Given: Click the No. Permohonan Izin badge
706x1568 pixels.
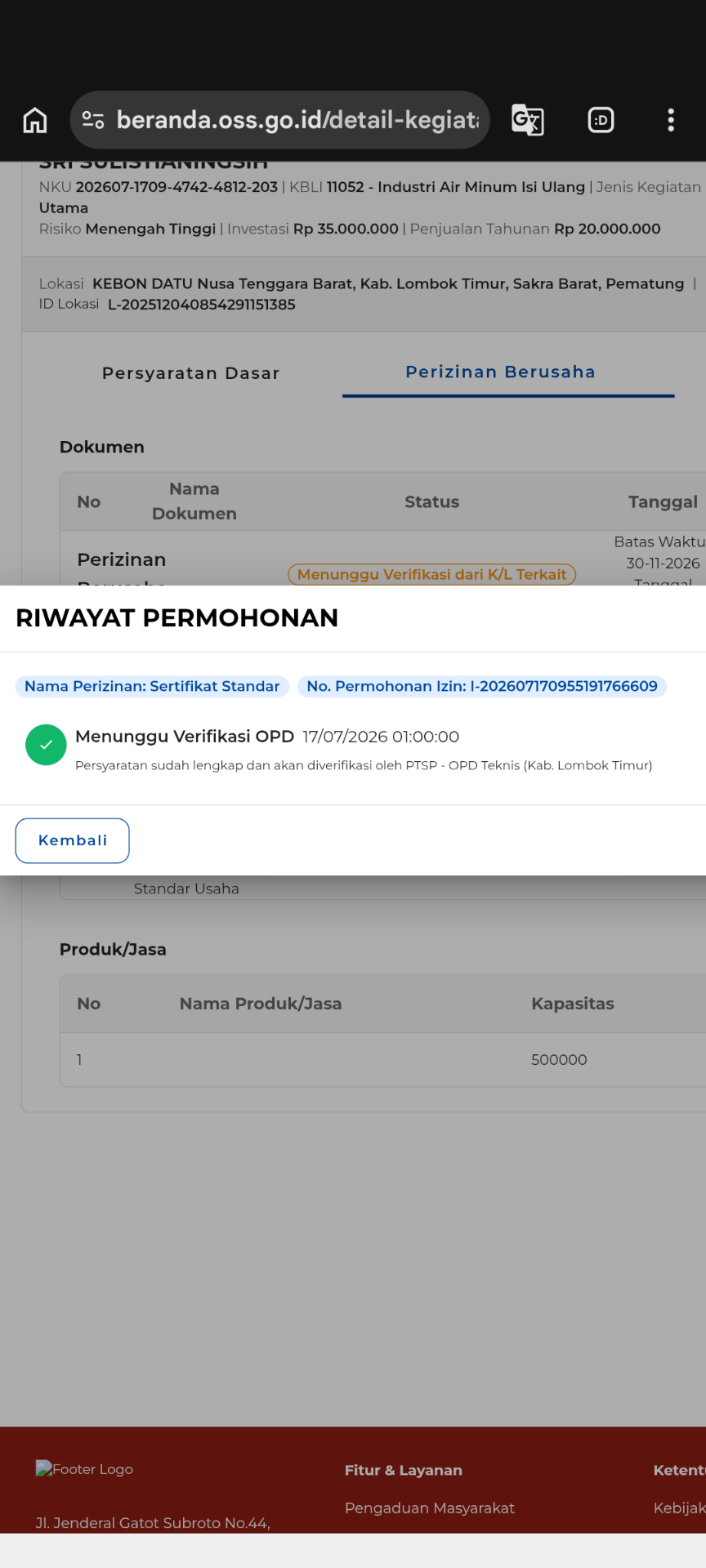Looking at the screenshot, I should click(x=482, y=686).
